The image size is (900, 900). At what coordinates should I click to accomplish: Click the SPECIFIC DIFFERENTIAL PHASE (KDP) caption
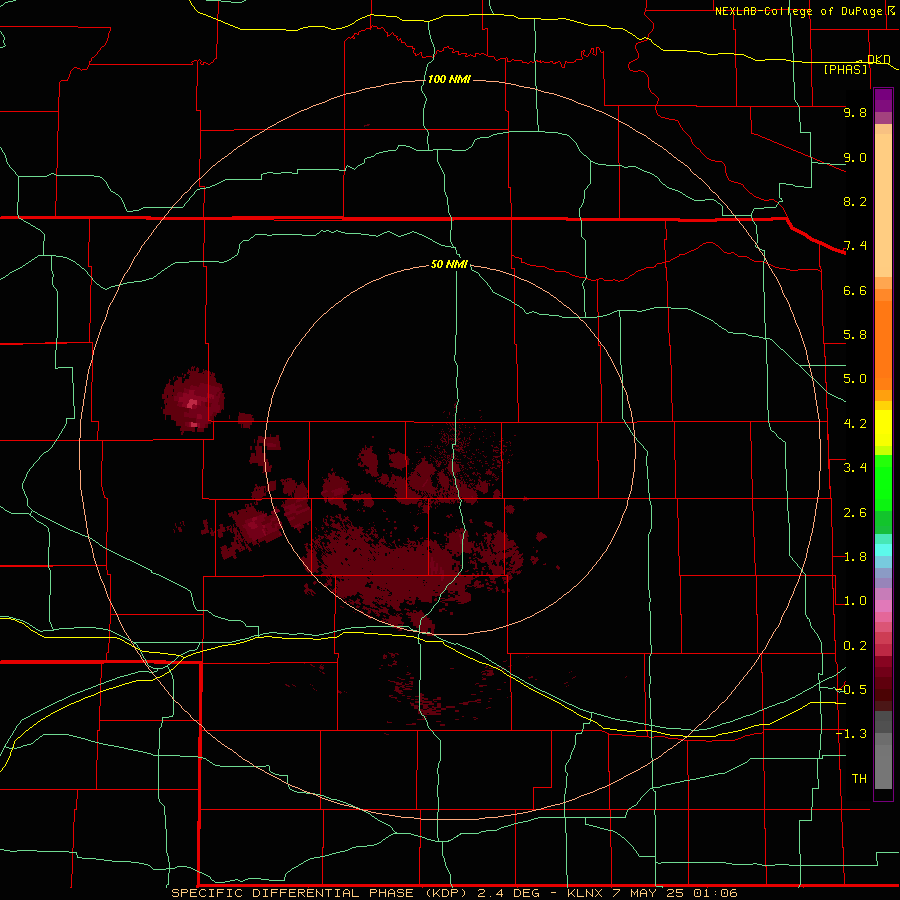(321, 893)
